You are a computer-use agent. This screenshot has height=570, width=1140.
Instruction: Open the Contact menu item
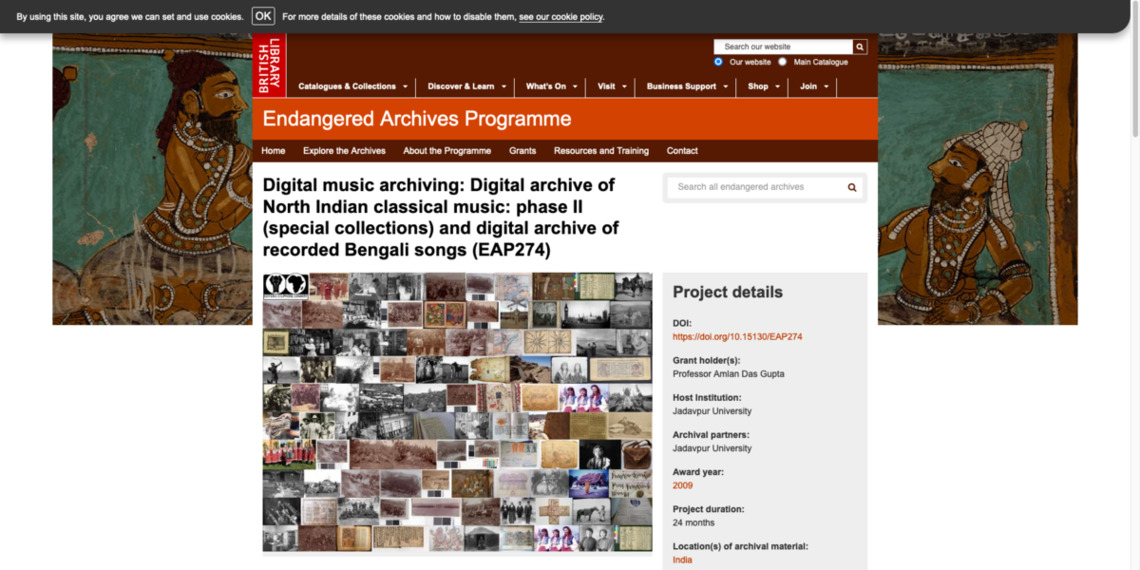[x=682, y=151]
